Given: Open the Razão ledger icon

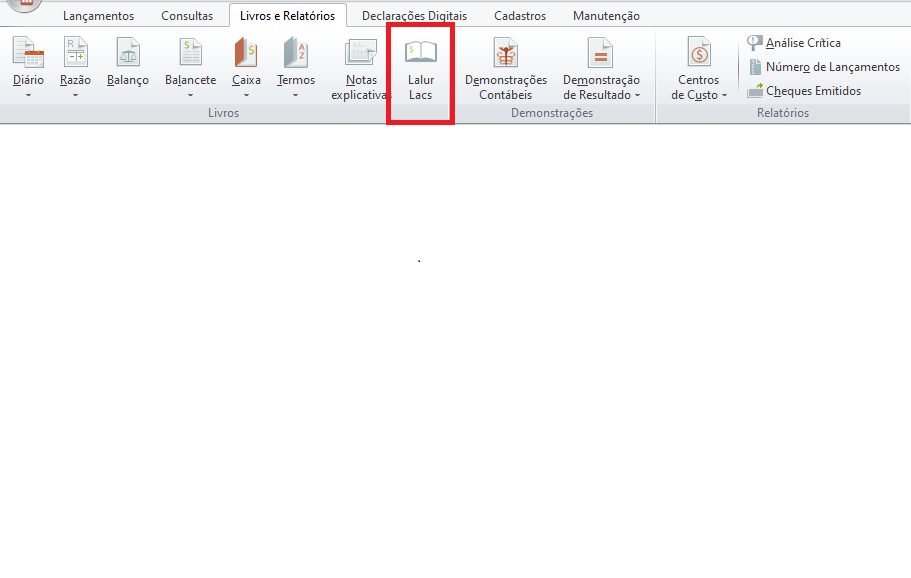Looking at the screenshot, I should pos(76,52).
